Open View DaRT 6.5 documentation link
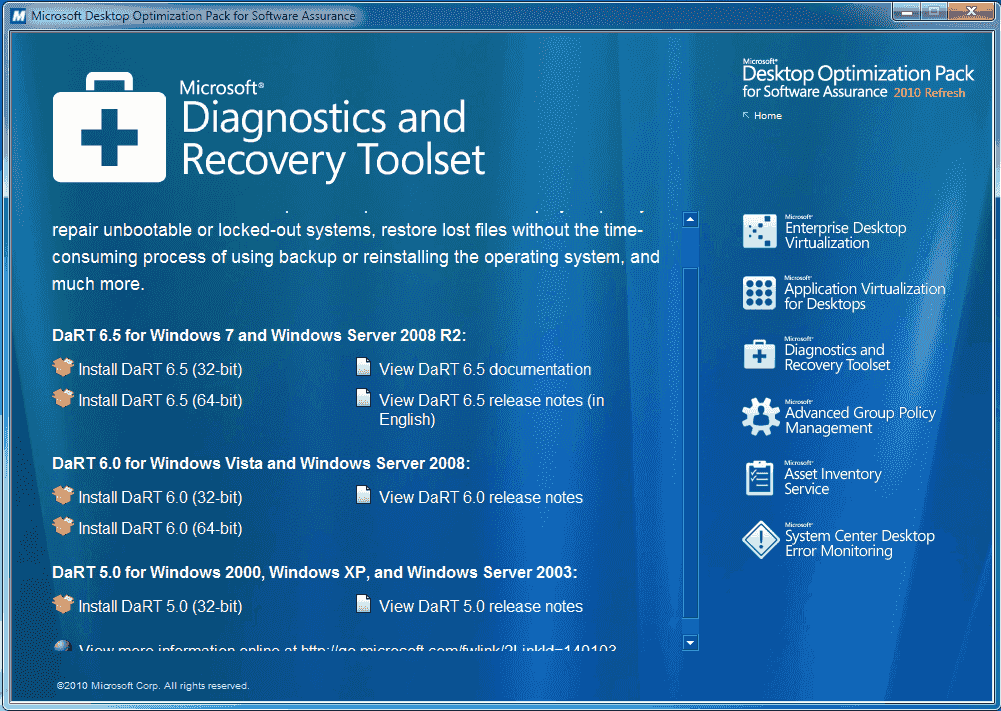This screenshot has height=711, width=1001. [485, 370]
